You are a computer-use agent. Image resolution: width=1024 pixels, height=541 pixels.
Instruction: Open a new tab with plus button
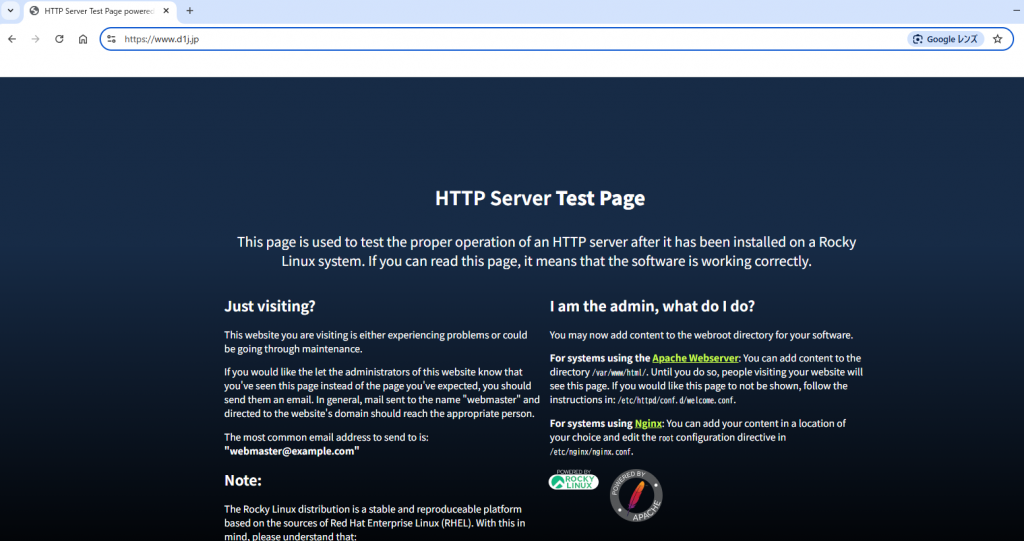click(x=190, y=11)
